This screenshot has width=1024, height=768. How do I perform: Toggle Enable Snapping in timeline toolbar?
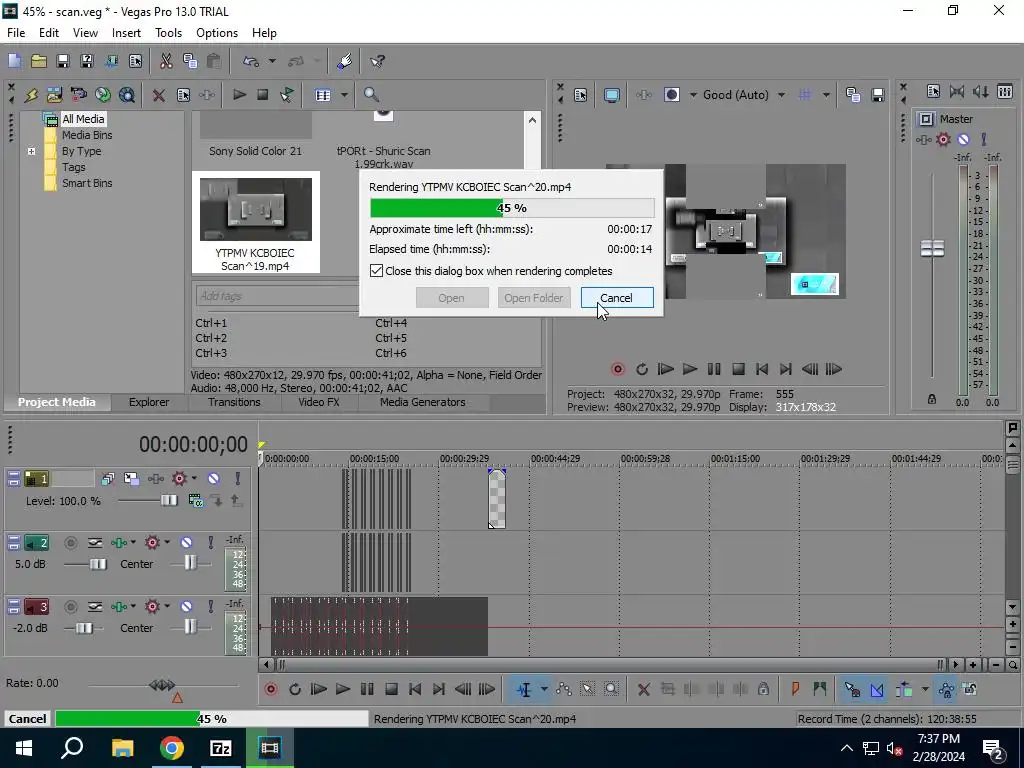click(x=852, y=689)
